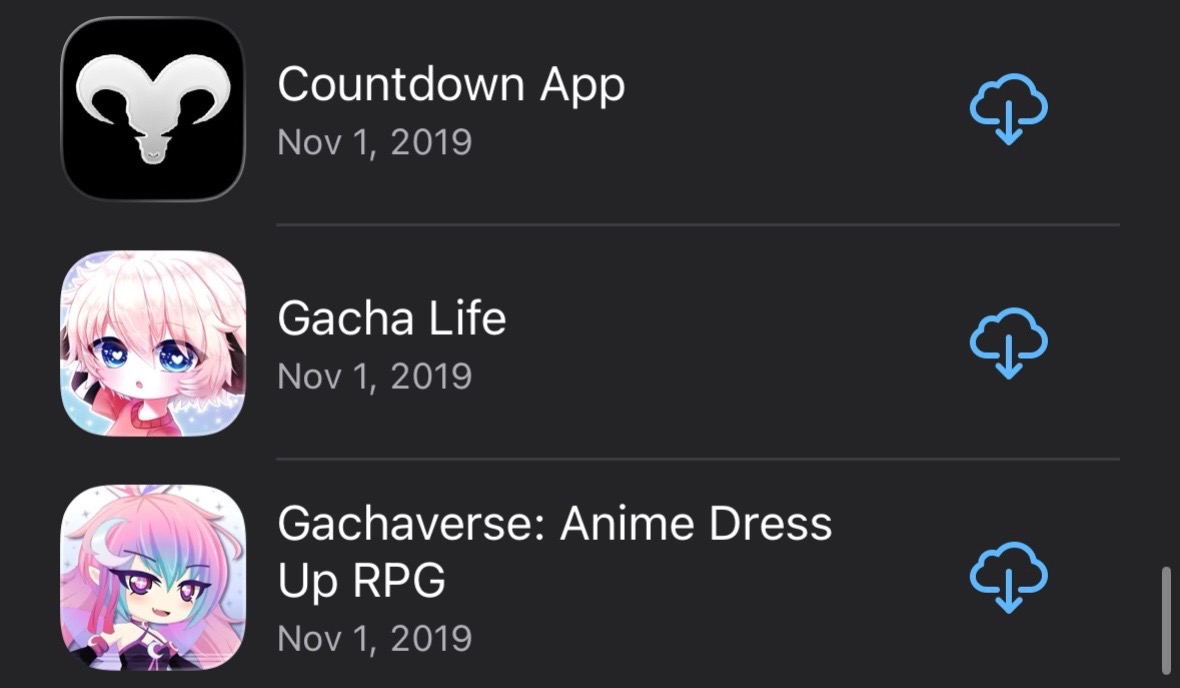Screen dimensions: 1180x688
Task: Tap the skull with curved horns app artwork
Action: (153, 109)
